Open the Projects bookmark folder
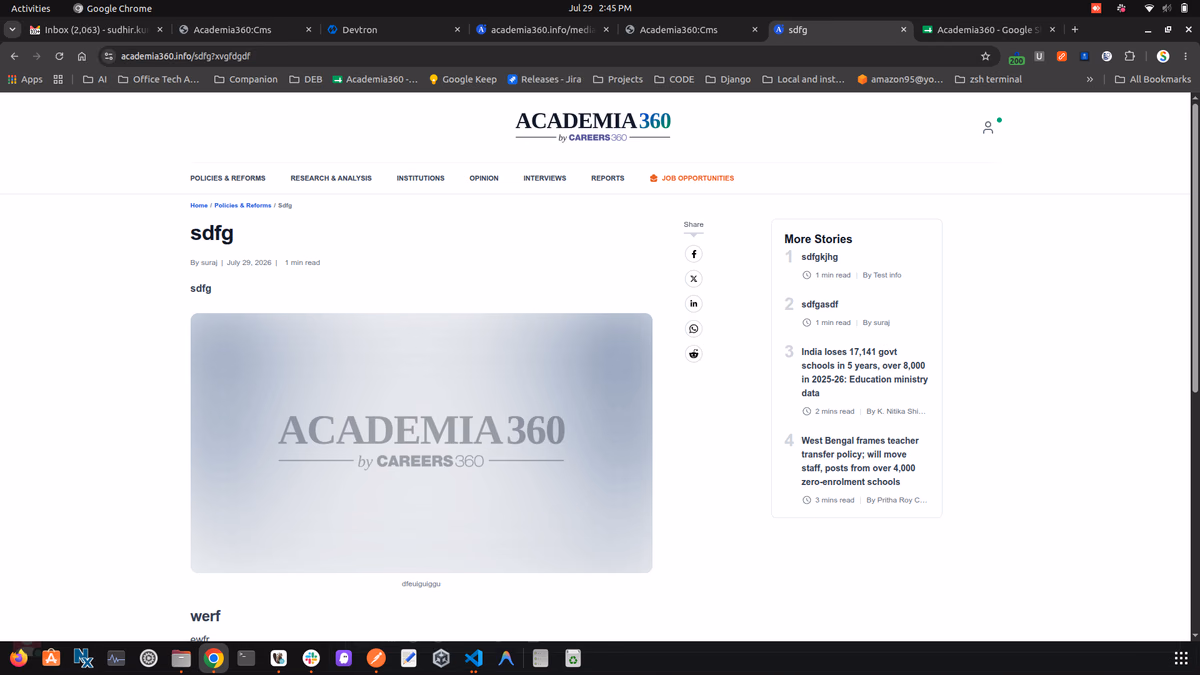 coord(618,79)
